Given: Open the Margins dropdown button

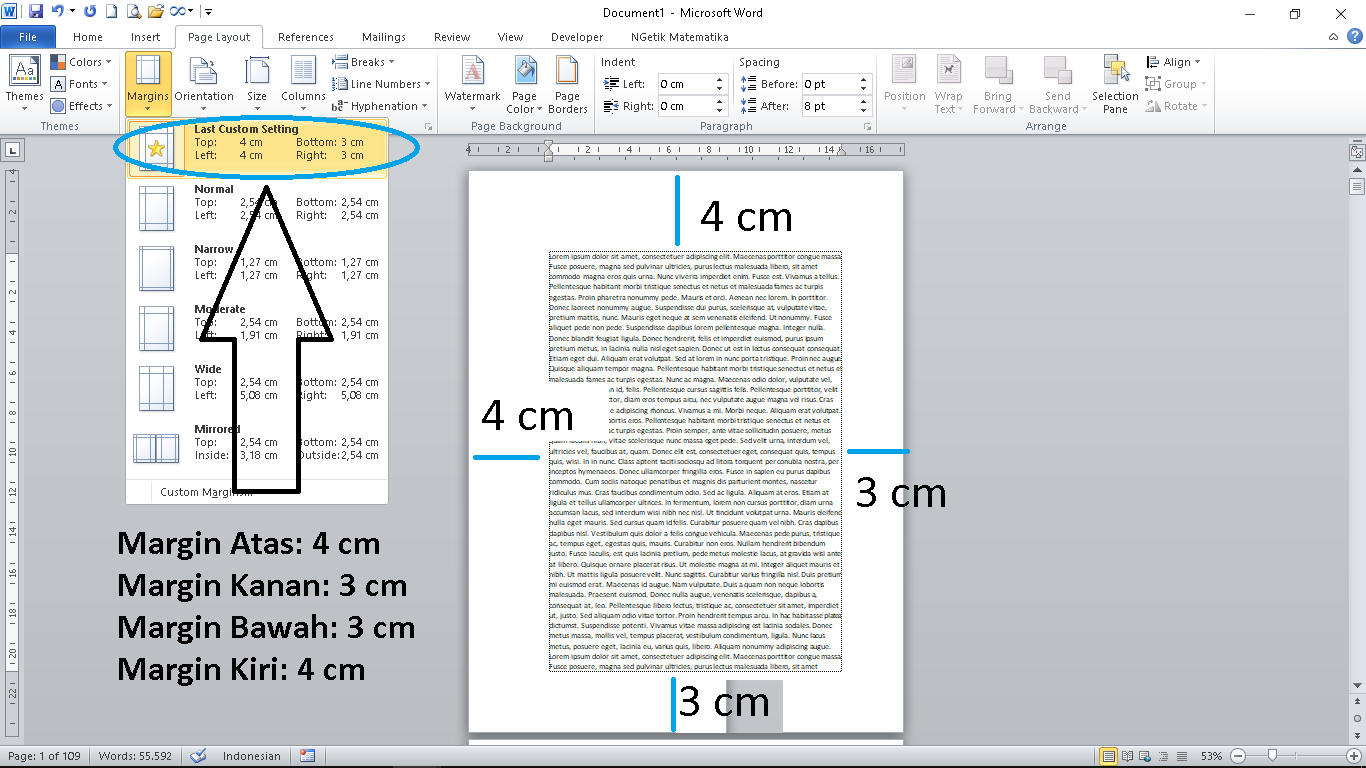Looking at the screenshot, I should 148,84.
